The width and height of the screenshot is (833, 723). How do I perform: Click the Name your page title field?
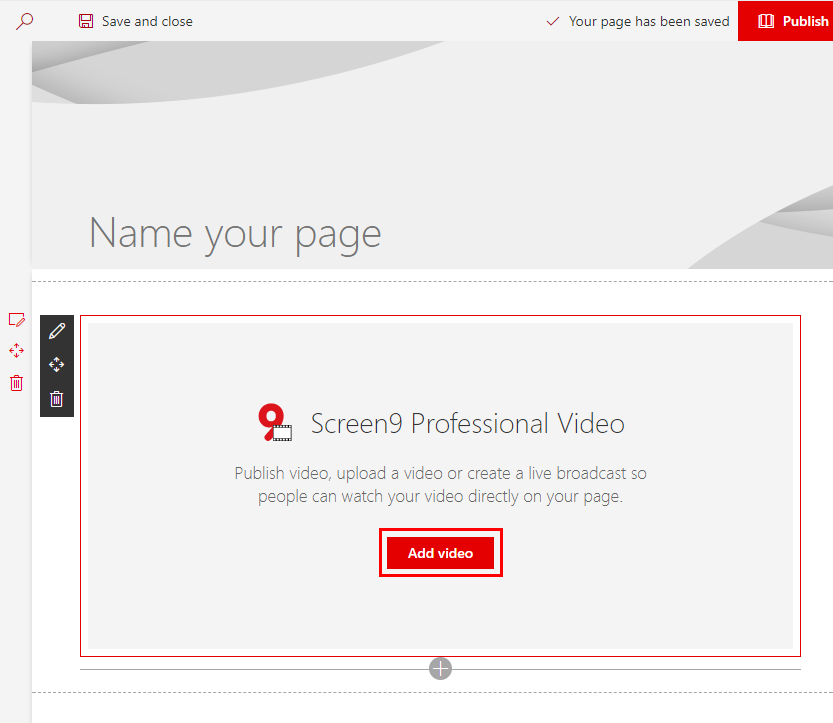[235, 234]
